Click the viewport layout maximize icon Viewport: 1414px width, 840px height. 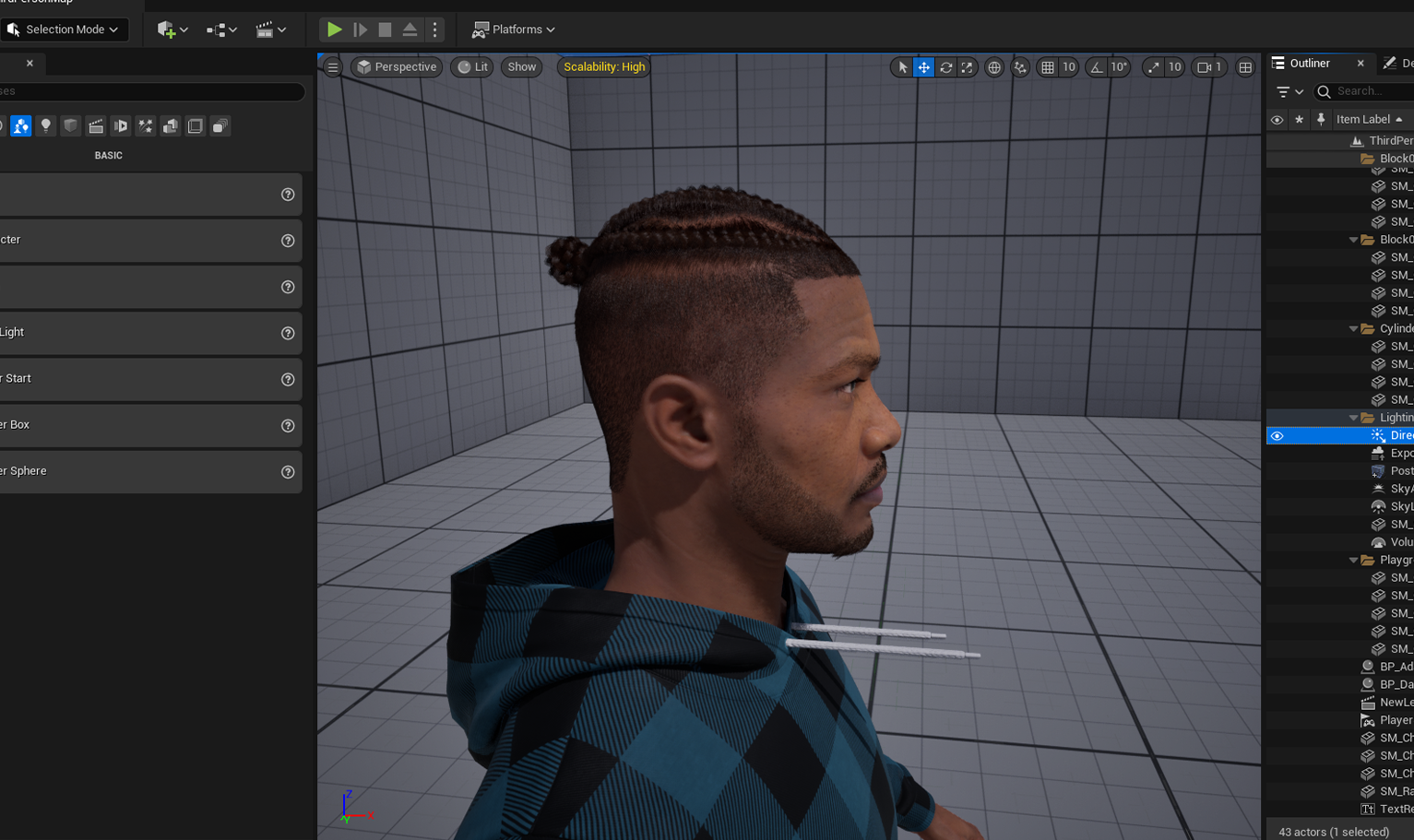coord(1245,67)
